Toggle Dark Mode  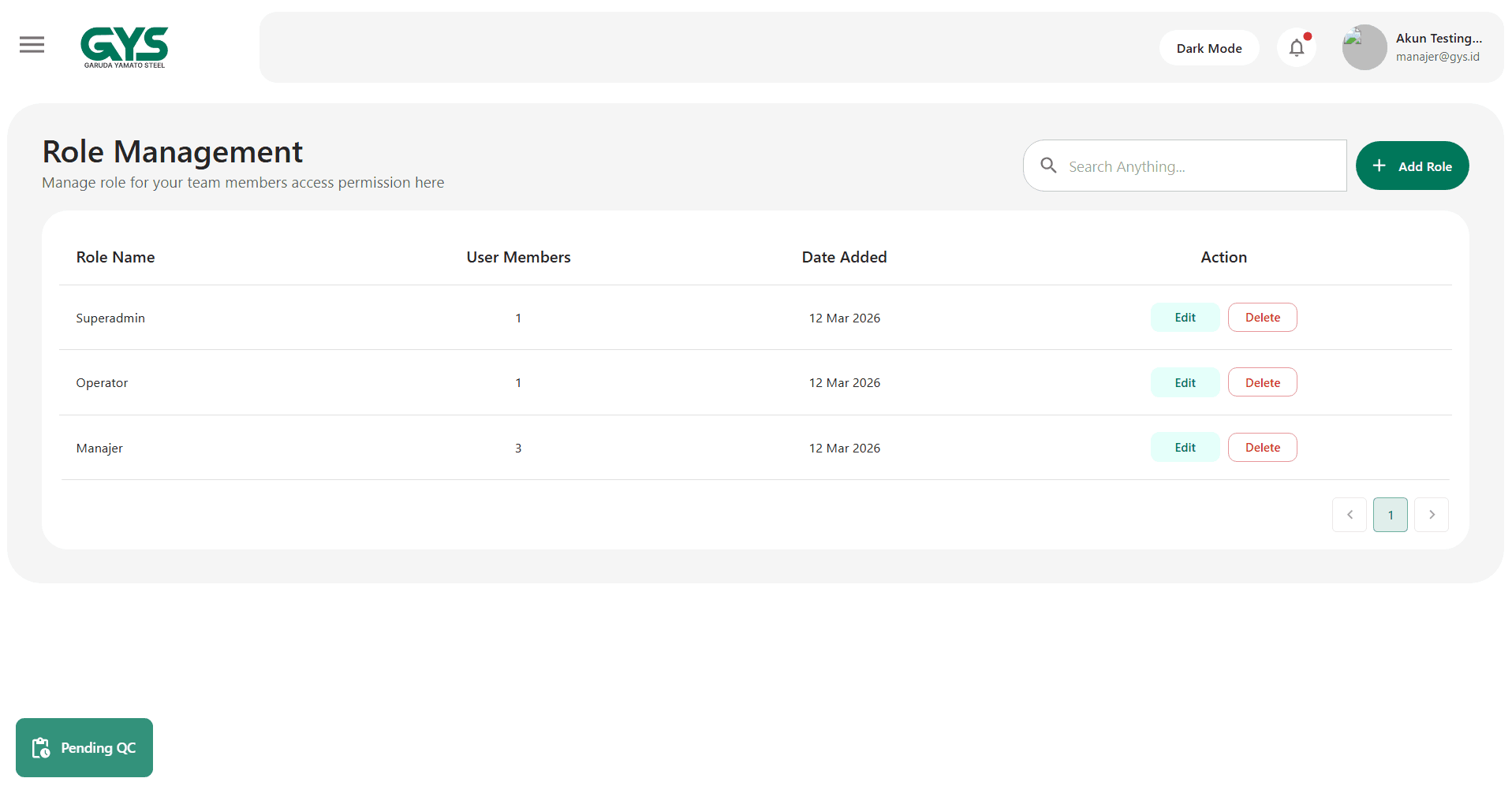(x=1208, y=48)
